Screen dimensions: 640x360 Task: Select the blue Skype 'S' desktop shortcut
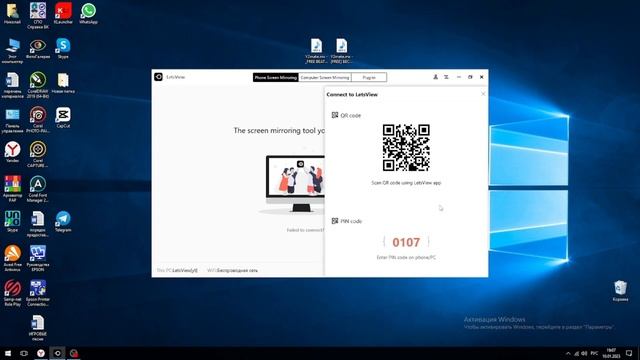point(63,48)
